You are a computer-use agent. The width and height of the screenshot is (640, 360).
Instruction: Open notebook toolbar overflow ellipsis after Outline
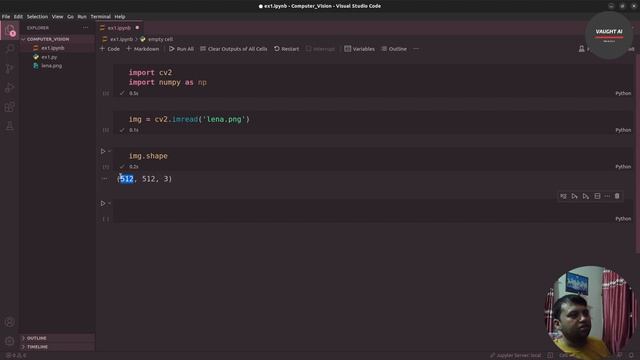click(x=416, y=49)
